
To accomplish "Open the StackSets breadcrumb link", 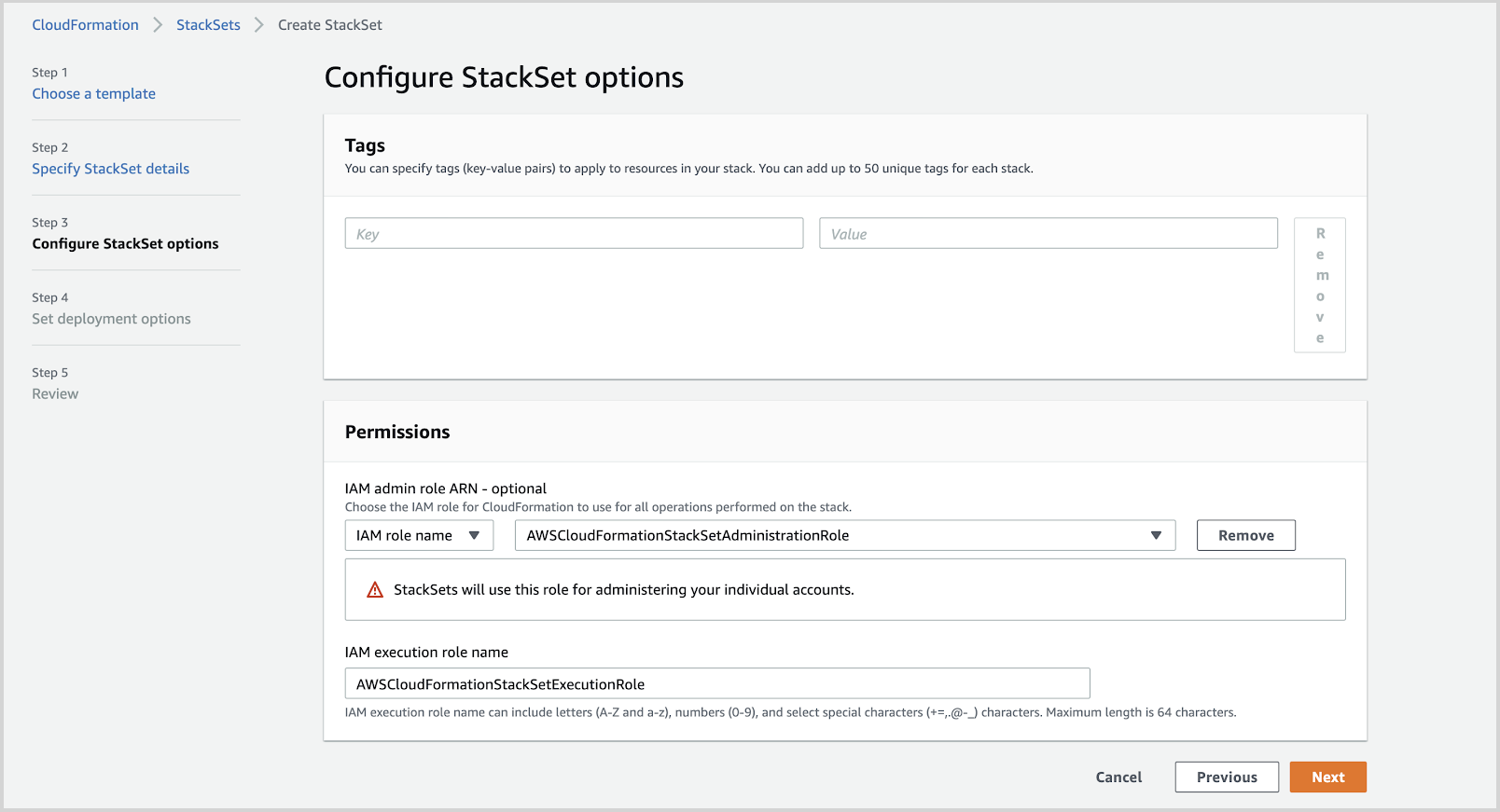I will click(208, 24).
